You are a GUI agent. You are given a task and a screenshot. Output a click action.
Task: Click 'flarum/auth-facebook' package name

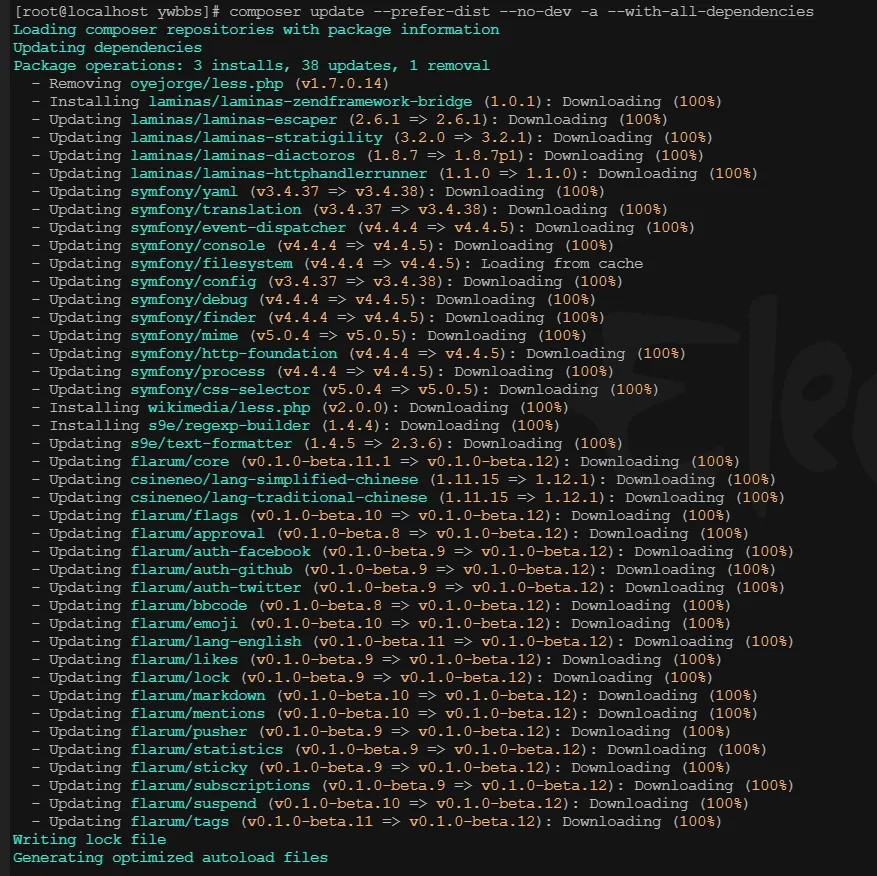[x=220, y=551]
